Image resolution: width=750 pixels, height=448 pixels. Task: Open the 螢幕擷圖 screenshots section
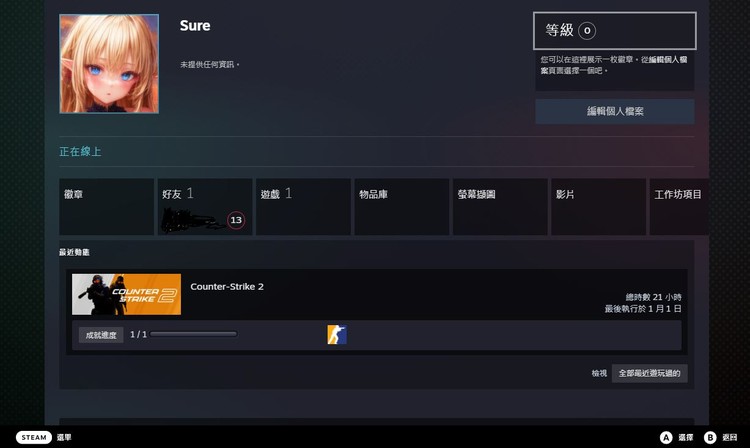click(x=499, y=206)
